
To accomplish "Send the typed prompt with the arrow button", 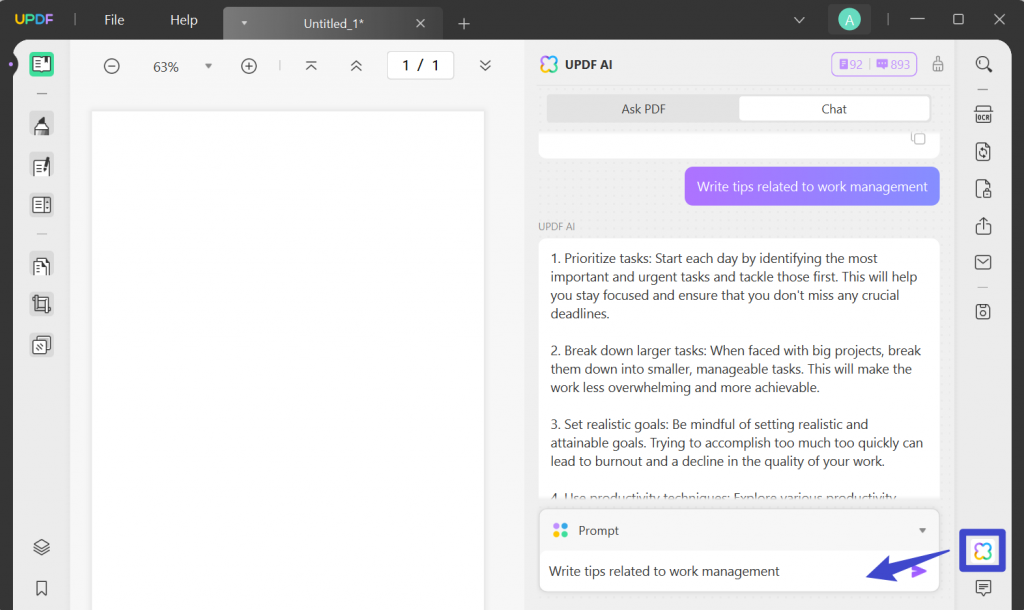I will click(916, 570).
